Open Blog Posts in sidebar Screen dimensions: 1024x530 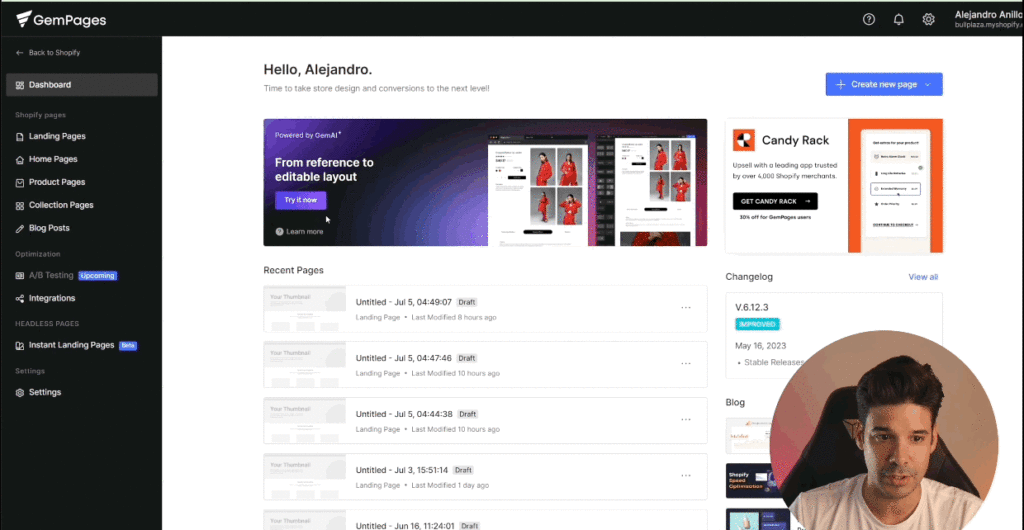[x=49, y=228]
